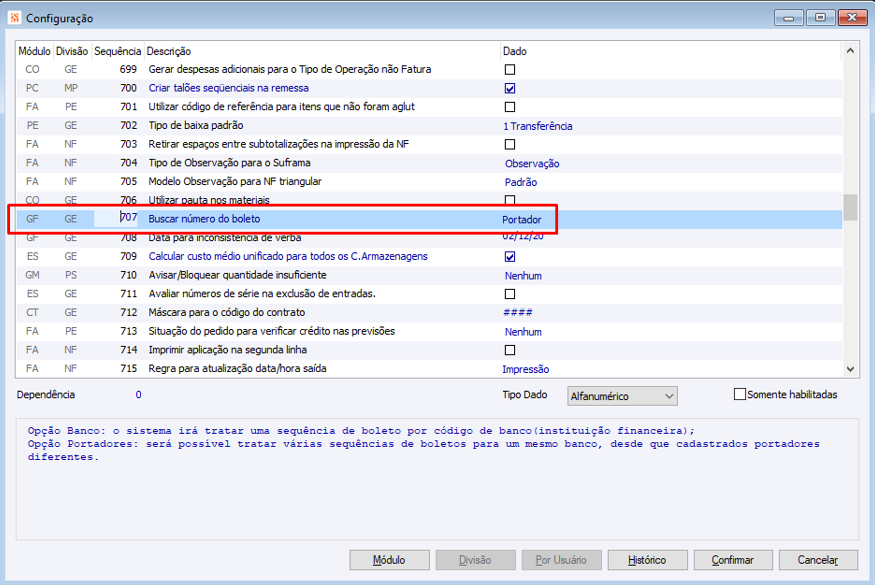Confirm changes with Confirmar button
This screenshot has width=875, height=585.
pyautogui.click(x=733, y=560)
